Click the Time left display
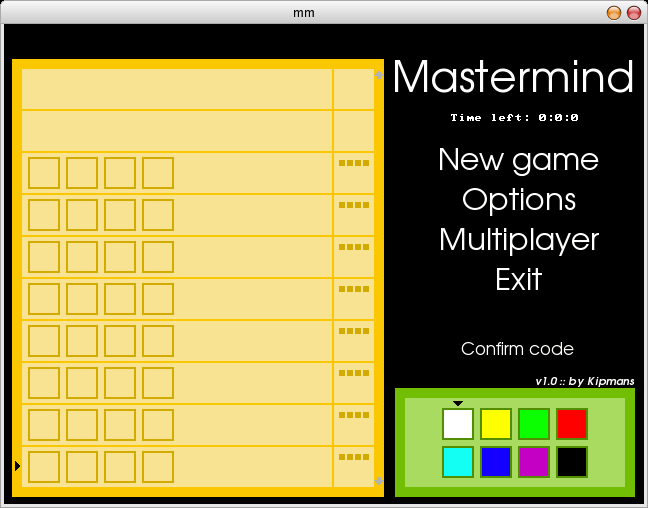This screenshot has width=648, height=508. pos(515,118)
